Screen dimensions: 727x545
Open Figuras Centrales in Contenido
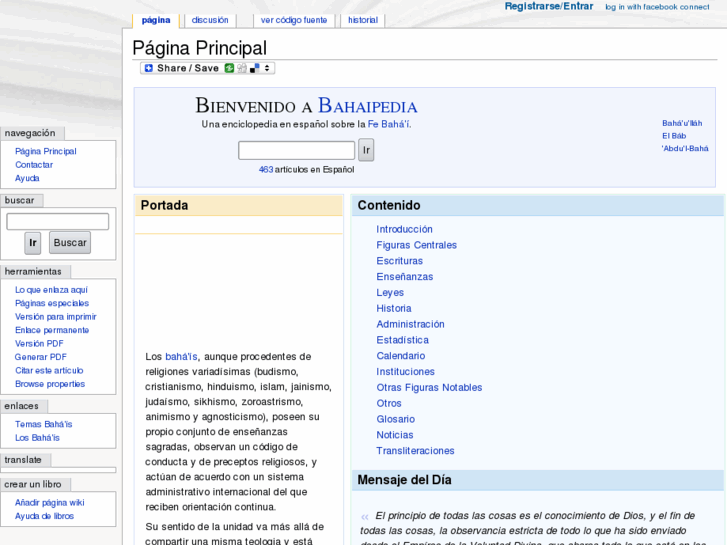tap(416, 245)
